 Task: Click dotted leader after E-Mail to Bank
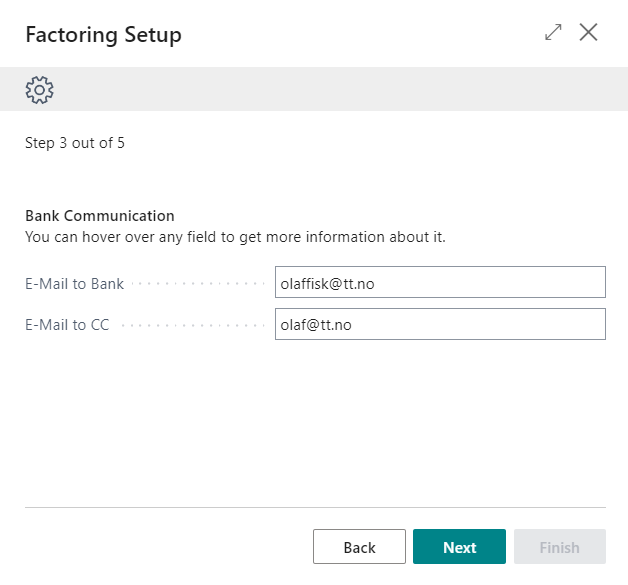click(198, 284)
